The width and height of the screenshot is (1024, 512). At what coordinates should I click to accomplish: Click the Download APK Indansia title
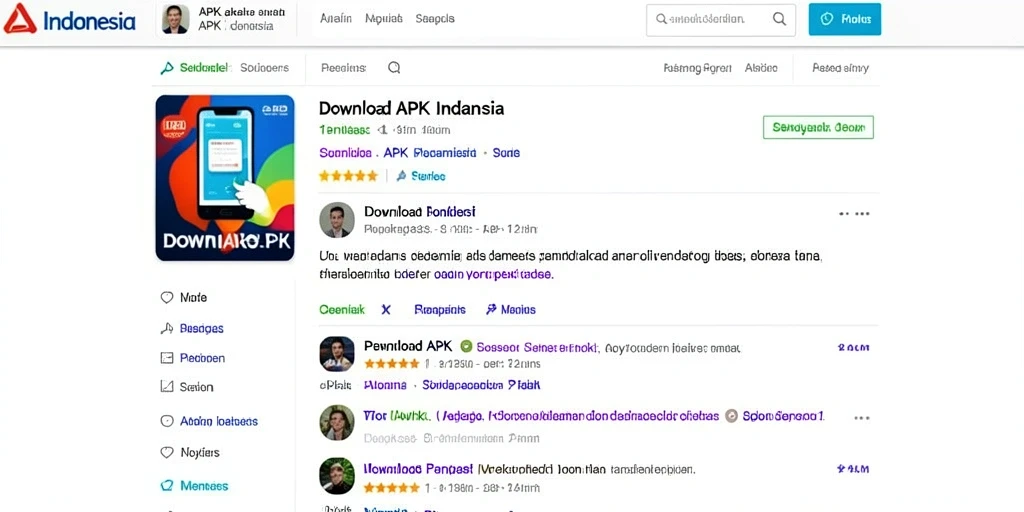point(411,108)
